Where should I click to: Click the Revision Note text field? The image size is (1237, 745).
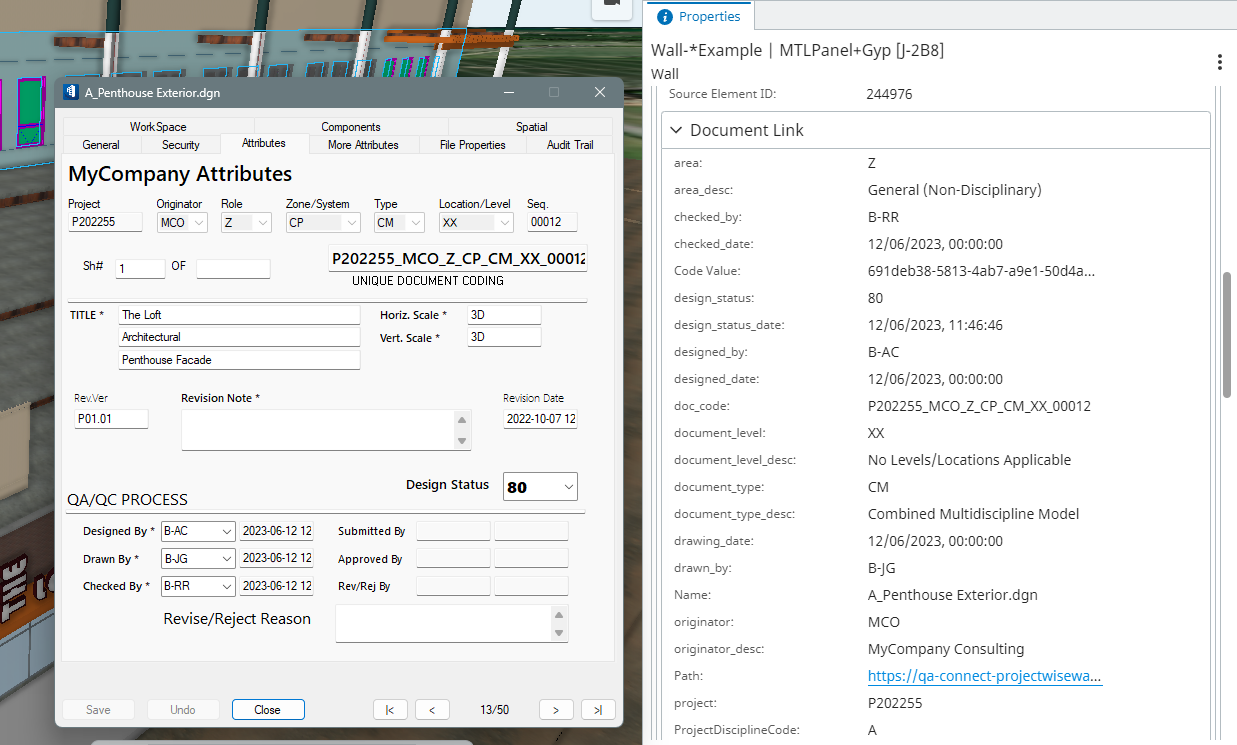coord(317,429)
